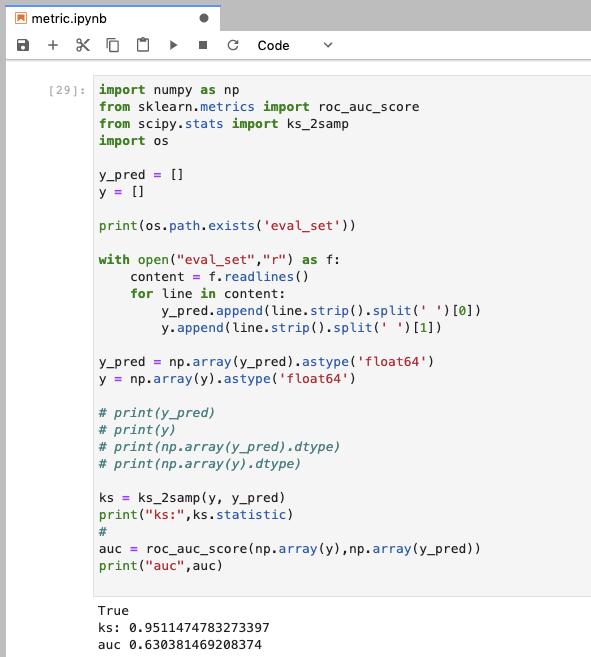Click the 'content = f.readlines()' line
Image resolution: width=591 pixels, height=657 pixels.
219,277
